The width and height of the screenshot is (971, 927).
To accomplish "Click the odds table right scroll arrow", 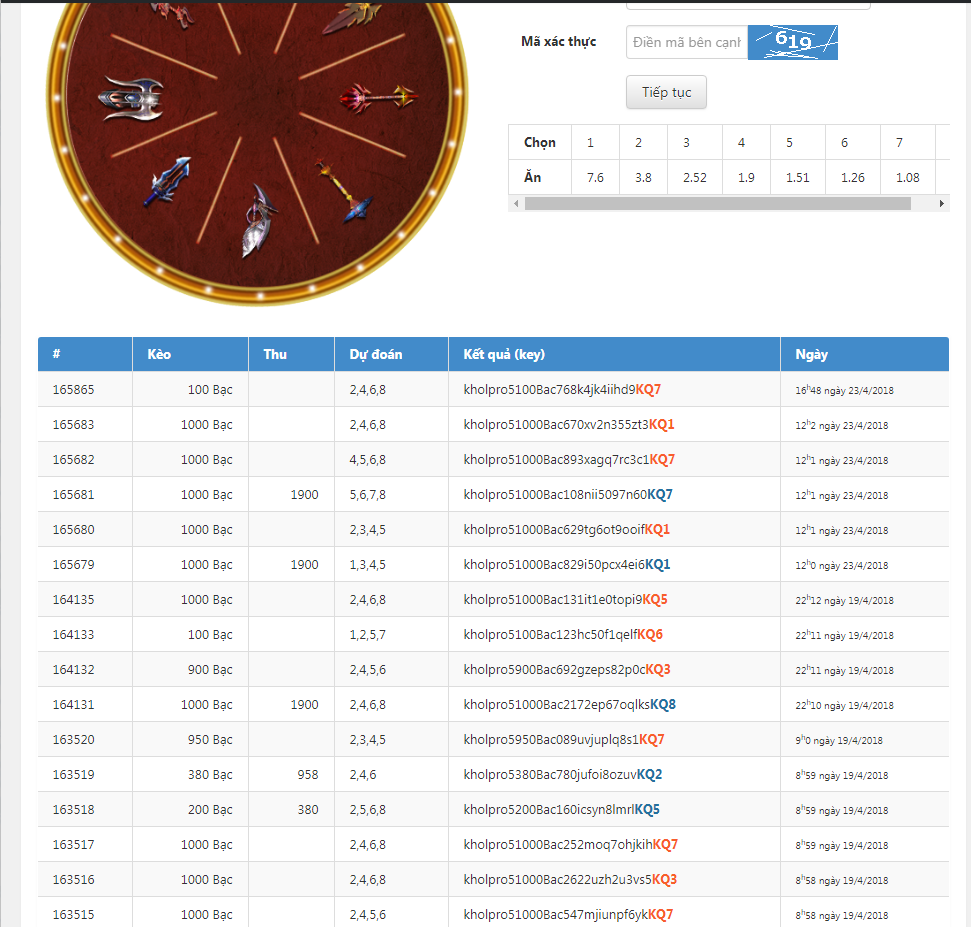I will [x=941, y=203].
